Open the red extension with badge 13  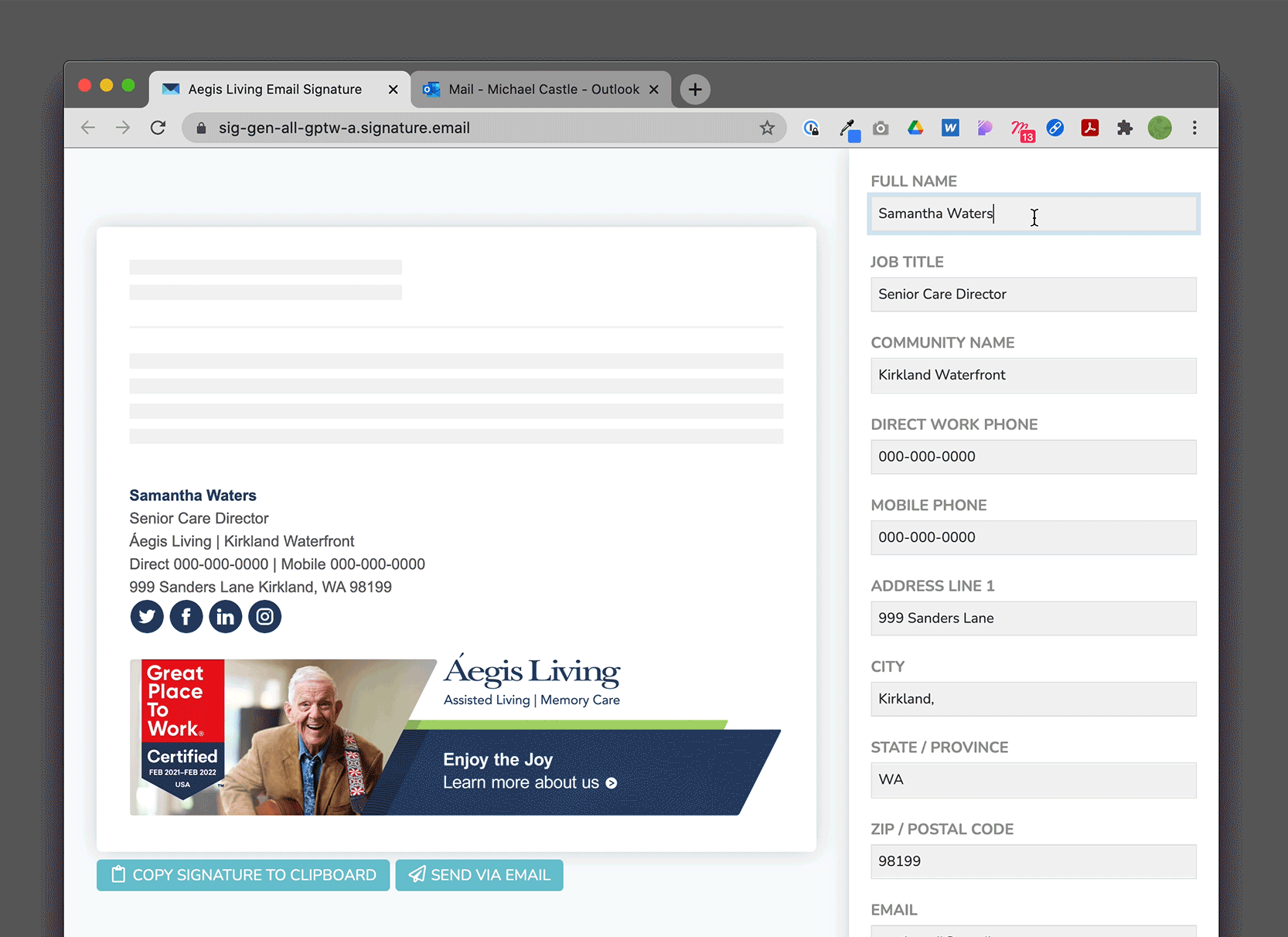1021,130
